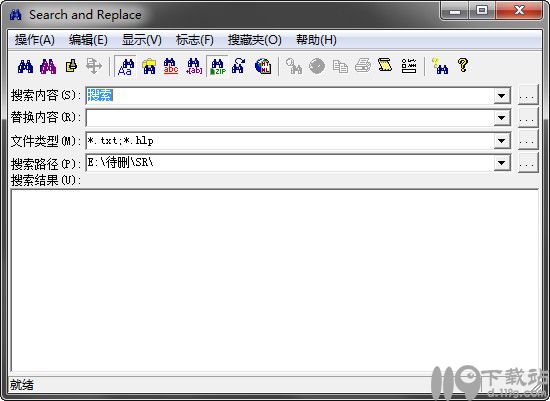Click the yellow question mark help icon
Viewport: 550px width, 401px height.
click(463, 66)
